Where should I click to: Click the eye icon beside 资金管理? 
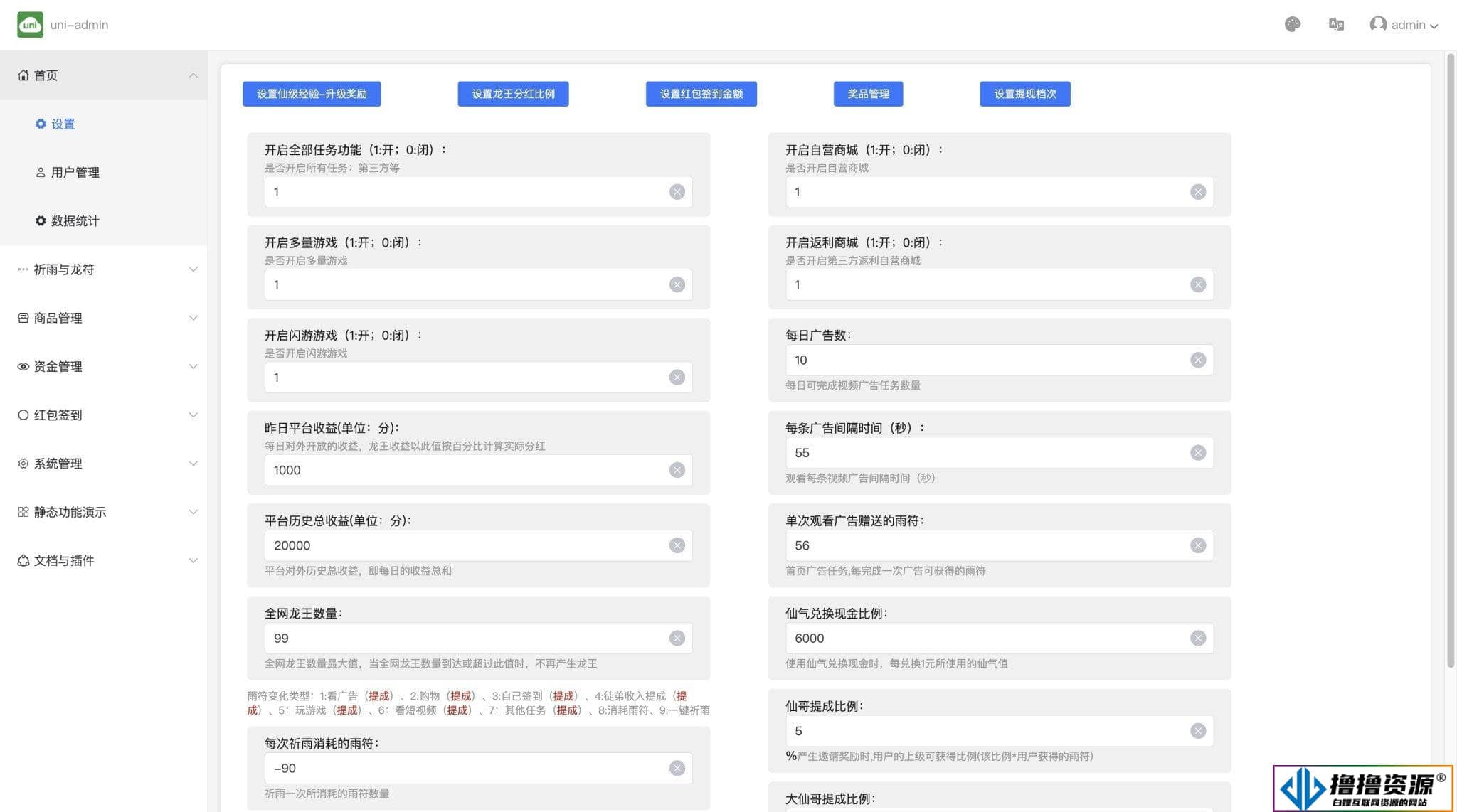[23, 367]
